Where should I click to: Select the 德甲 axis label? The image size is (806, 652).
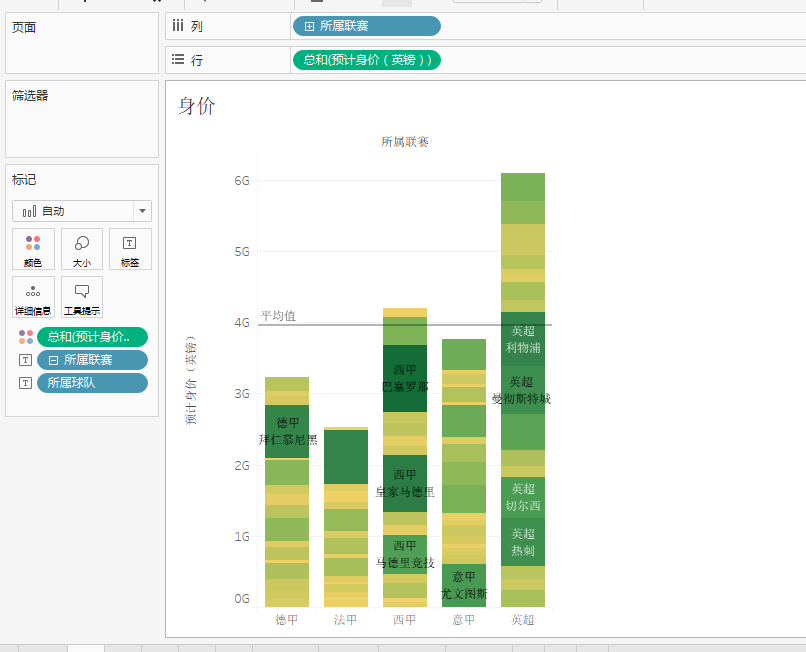[286, 620]
